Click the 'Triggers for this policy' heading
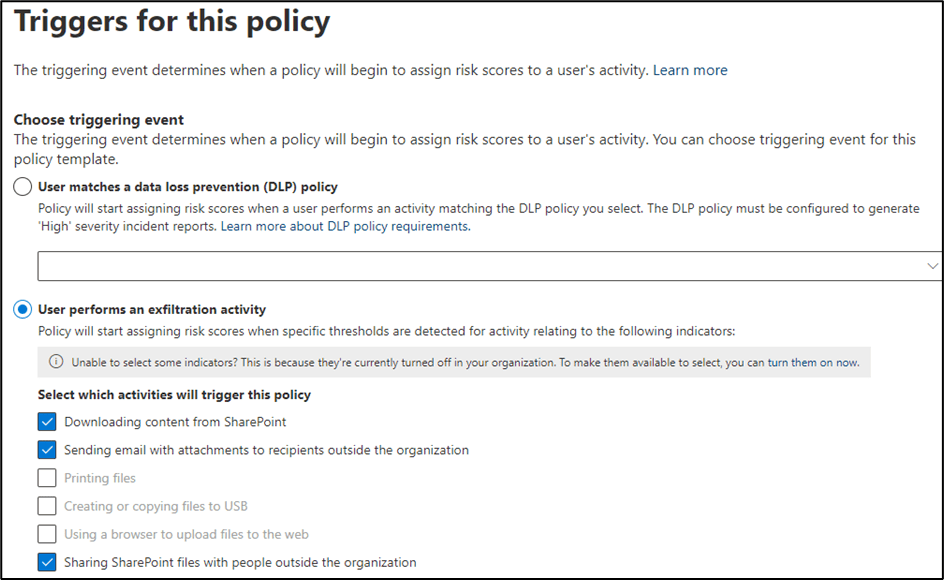The height and width of the screenshot is (580, 944). (172, 21)
